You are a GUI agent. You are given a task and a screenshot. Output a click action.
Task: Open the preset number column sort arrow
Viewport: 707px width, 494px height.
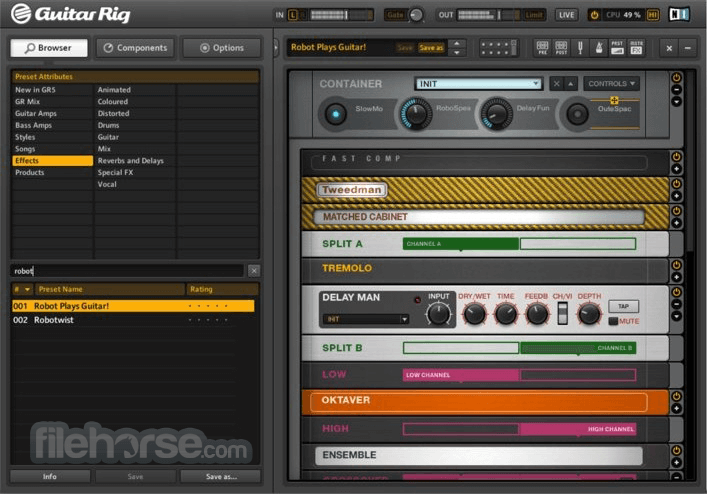pyautogui.click(x=27, y=289)
